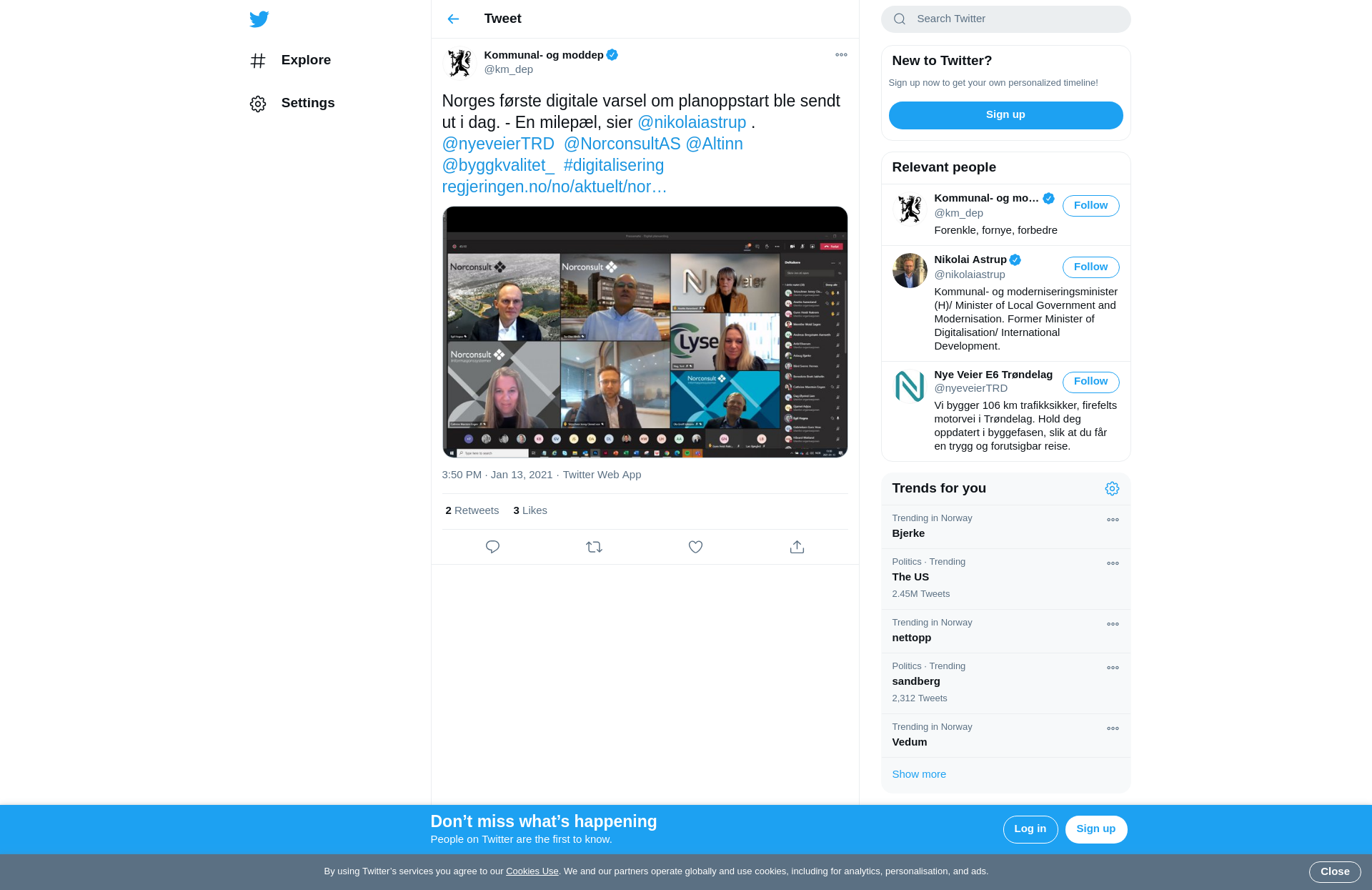Click Log in on bottom banner
The height and width of the screenshot is (890, 1372).
[1030, 829]
